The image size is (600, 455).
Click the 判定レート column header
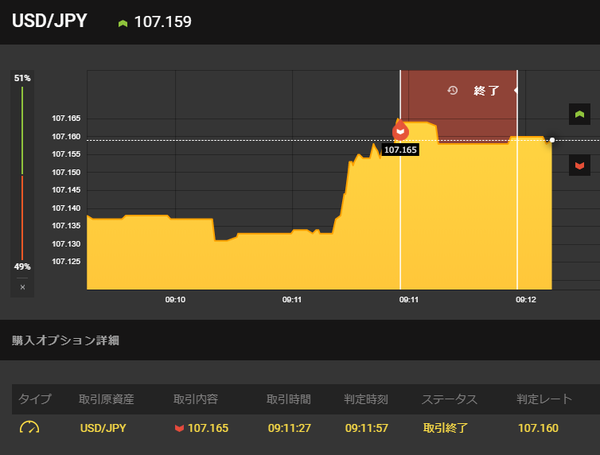(544, 399)
